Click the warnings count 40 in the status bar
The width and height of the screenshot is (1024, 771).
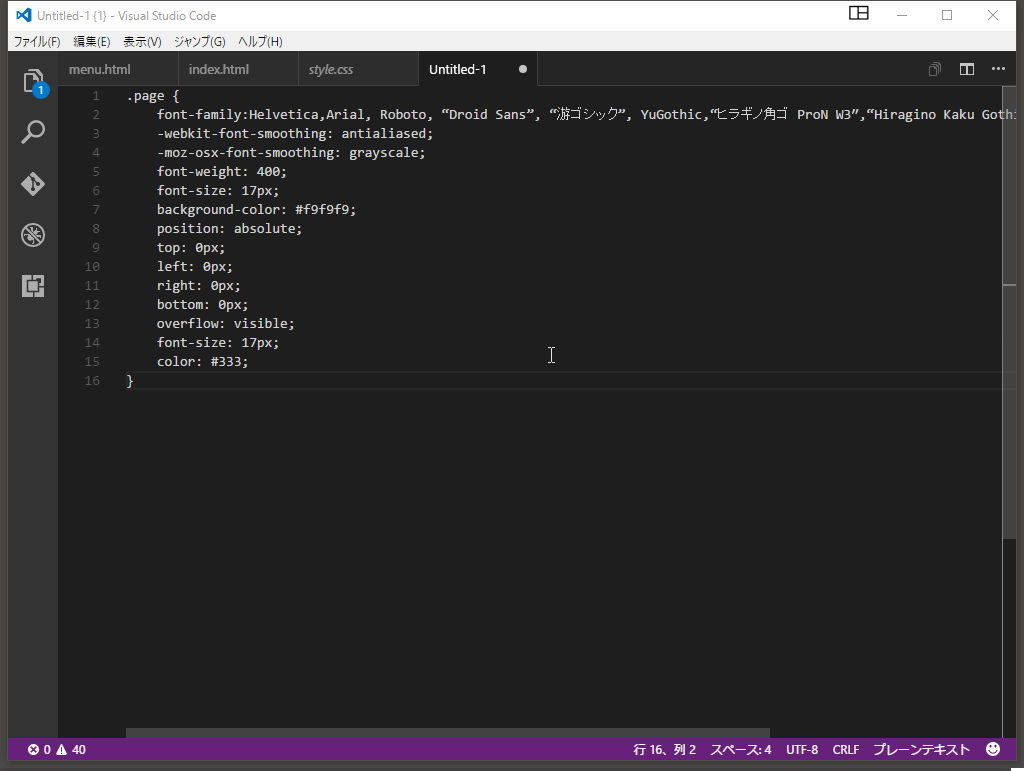point(71,749)
